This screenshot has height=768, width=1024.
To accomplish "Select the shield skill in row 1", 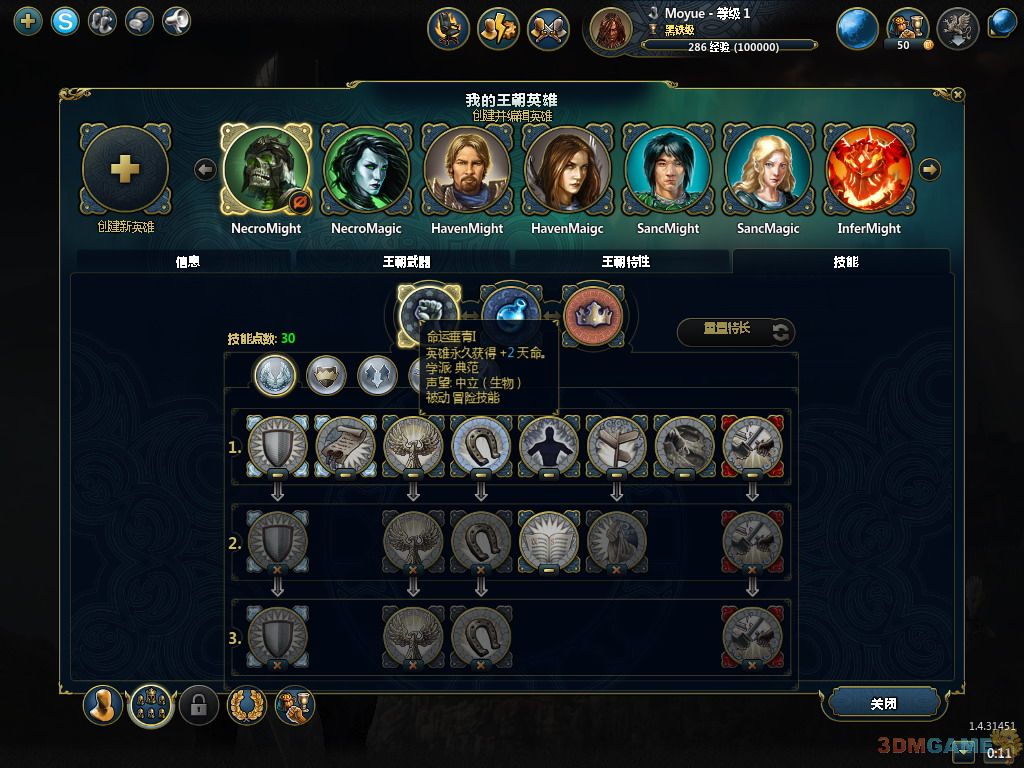I will tap(277, 447).
